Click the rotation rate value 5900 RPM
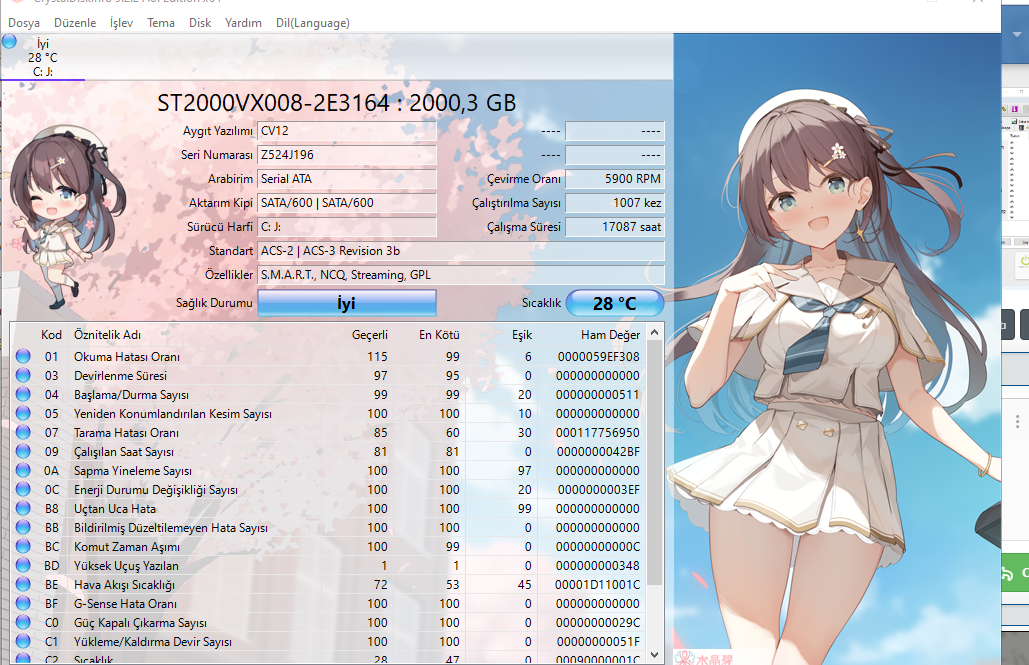 click(x=615, y=179)
